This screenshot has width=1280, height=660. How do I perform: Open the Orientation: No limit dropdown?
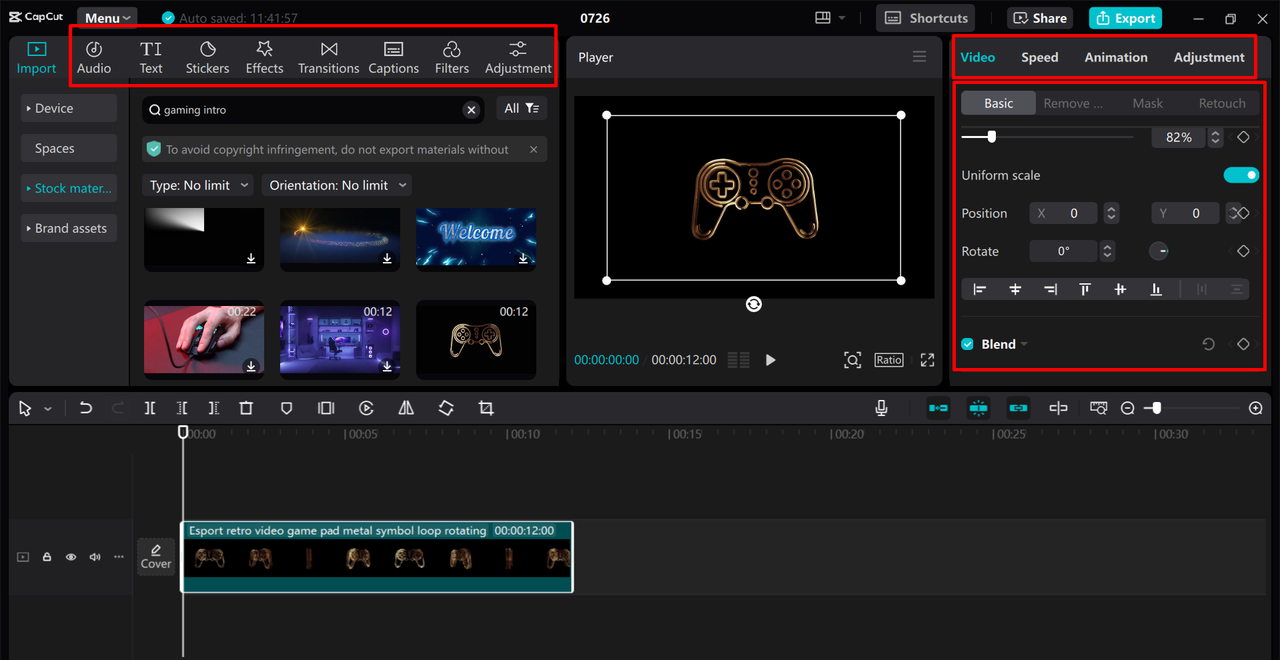coord(336,185)
